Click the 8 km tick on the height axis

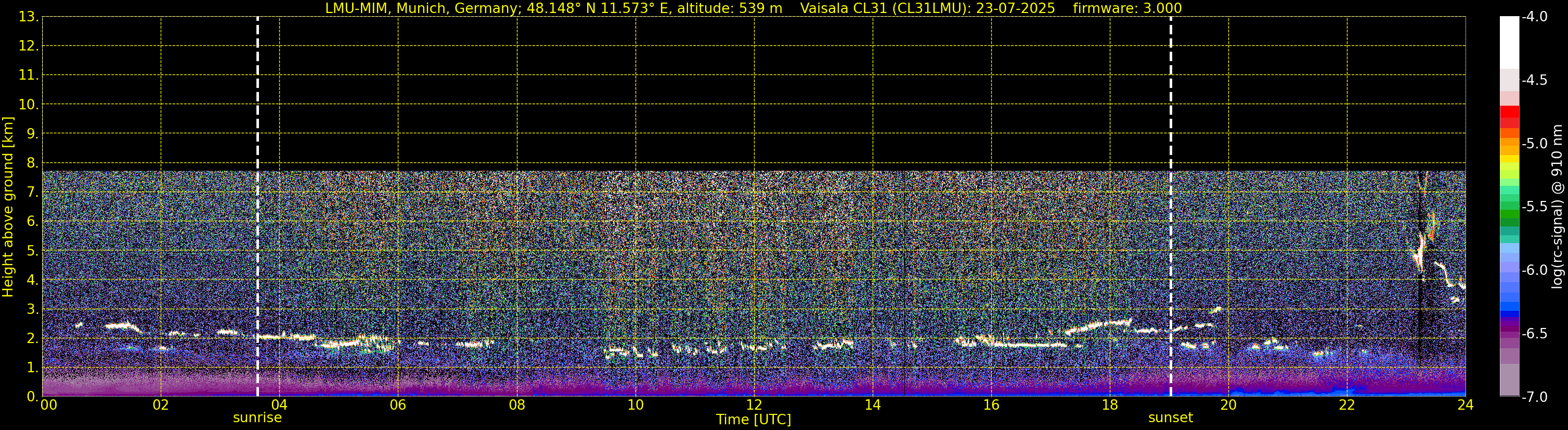(31, 163)
